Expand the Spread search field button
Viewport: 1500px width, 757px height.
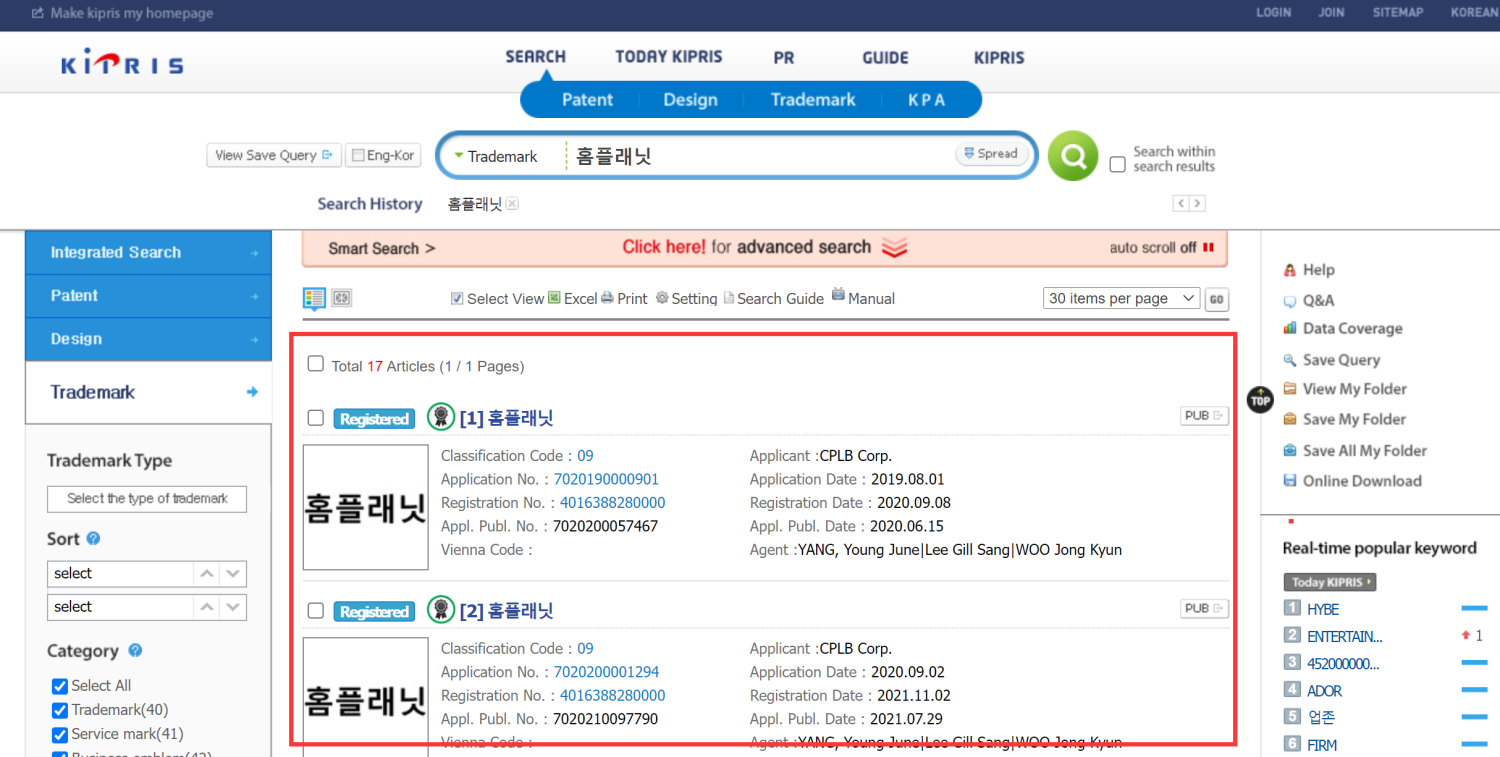point(992,154)
